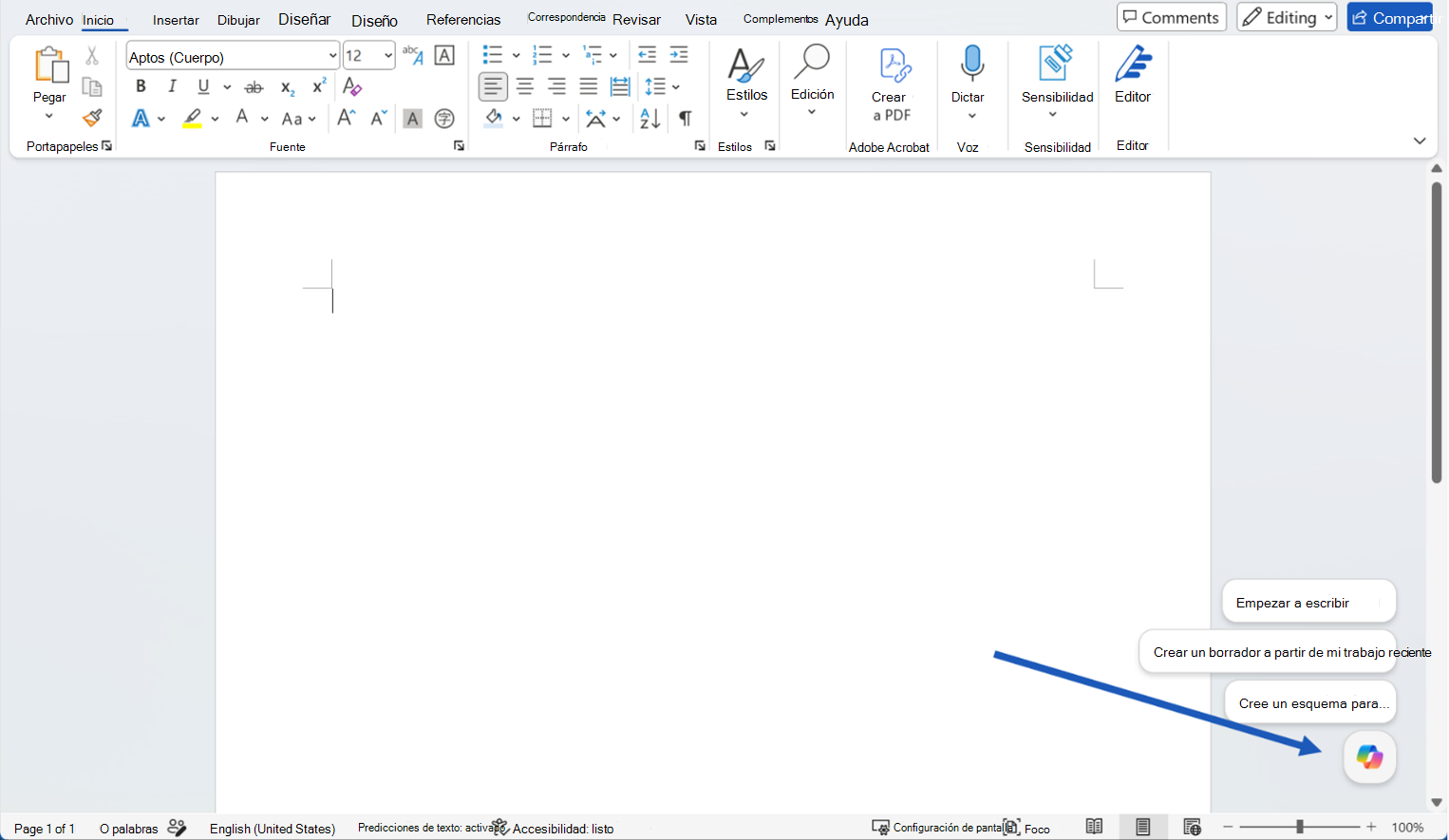Viewport: 1449px width, 840px height.
Task: Go to the Revisar tab
Action: [636, 20]
